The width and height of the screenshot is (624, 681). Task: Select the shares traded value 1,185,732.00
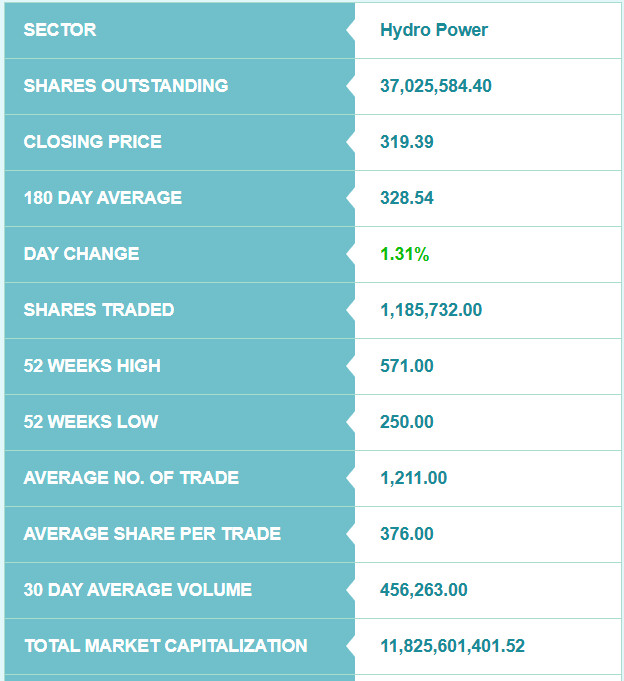pyautogui.click(x=431, y=310)
